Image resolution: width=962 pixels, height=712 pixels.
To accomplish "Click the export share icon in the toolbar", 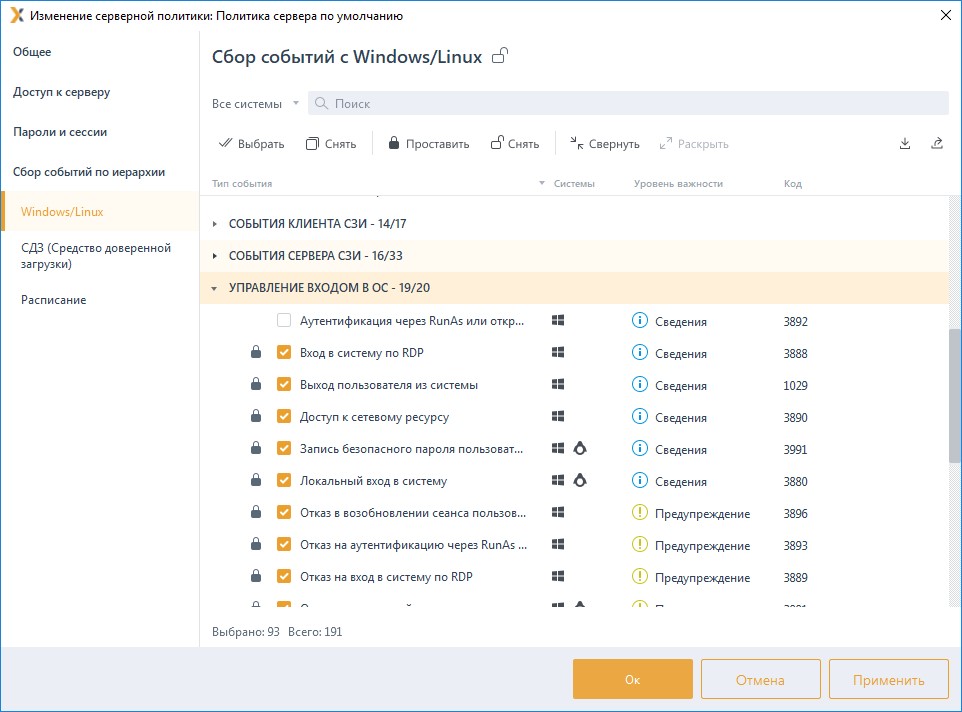I will tap(937, 143).
